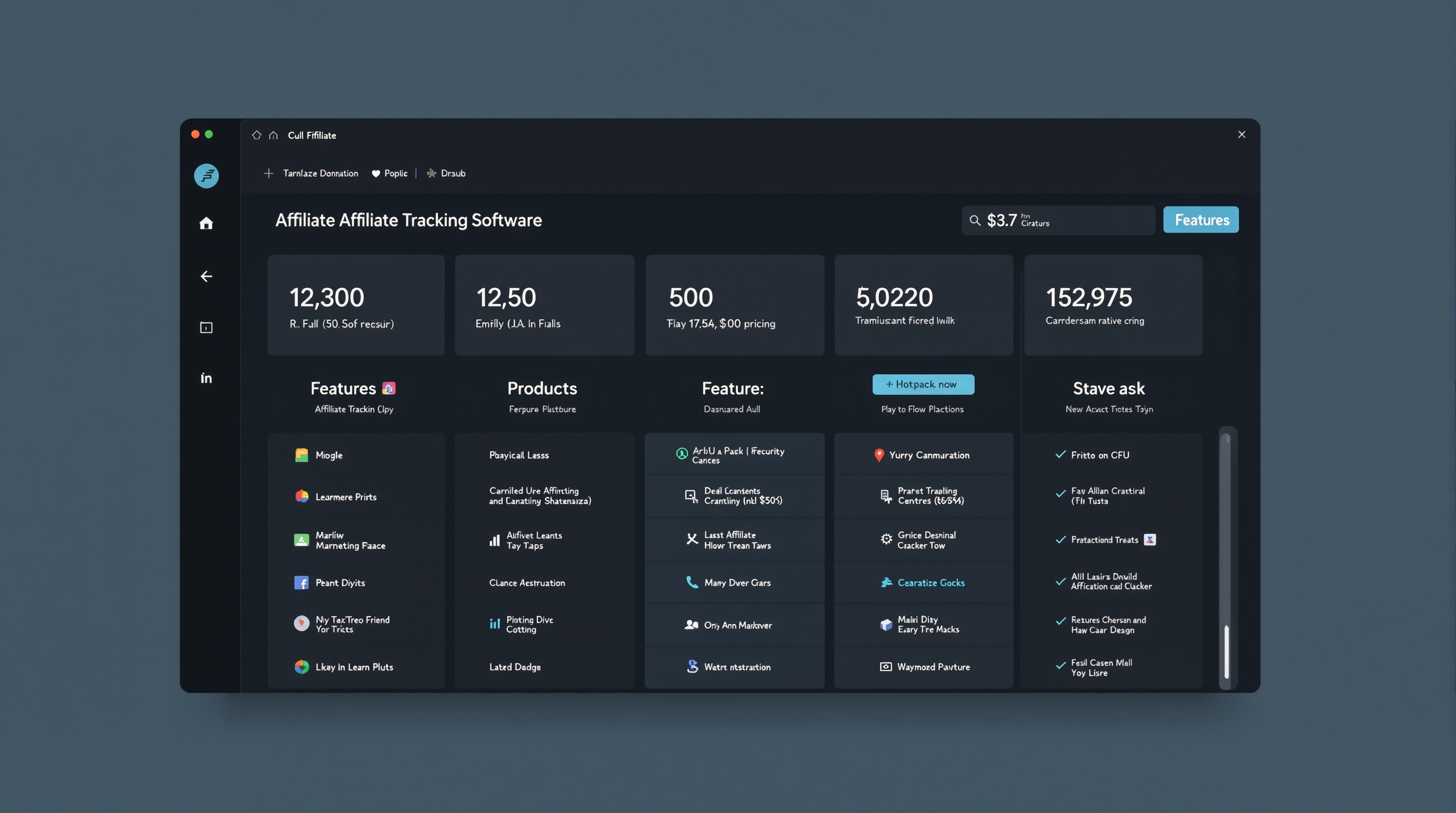The image size is (1456, 813).
Task: Click the blue bars icon for Plnting Divc Cotting
Action: (x=495, y=623)
